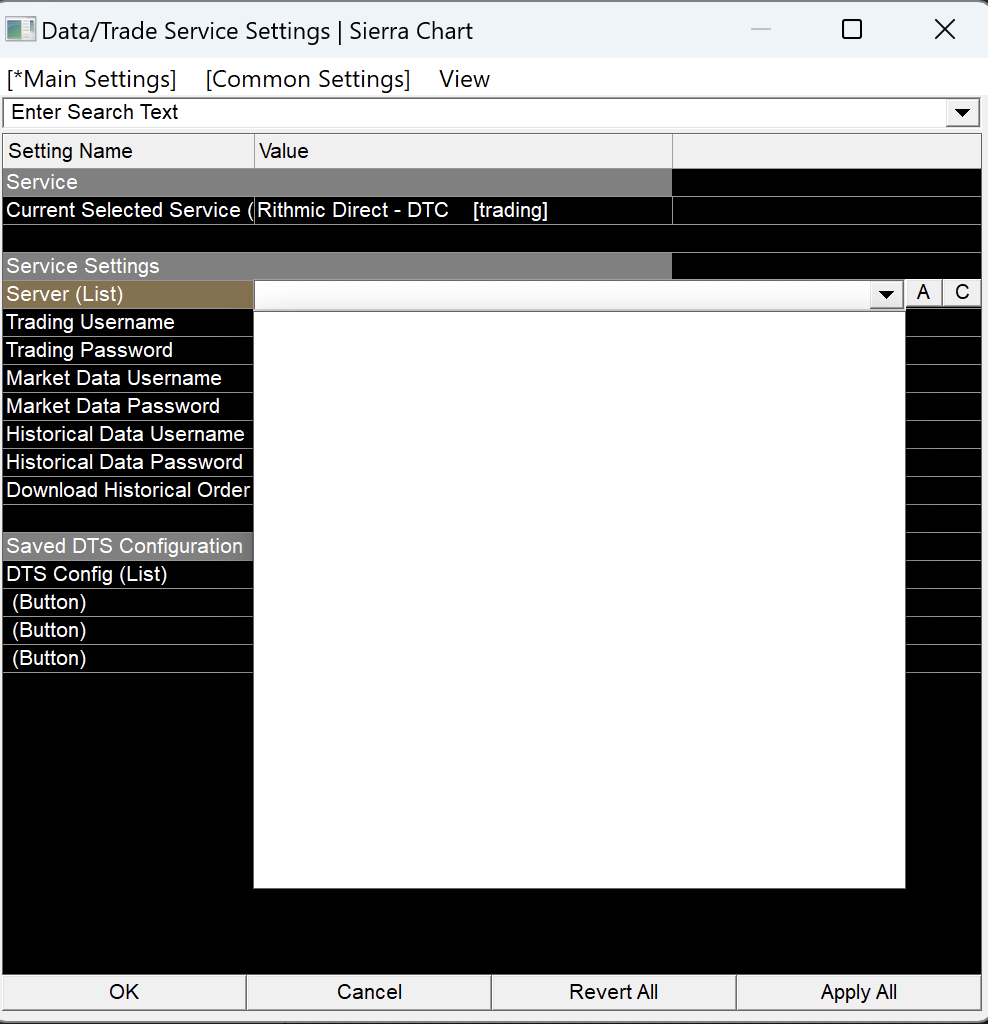The image size is (988, 1024).
Task: Click the Rithmic Direct - DTC value
Action: (x=463, y=210)
